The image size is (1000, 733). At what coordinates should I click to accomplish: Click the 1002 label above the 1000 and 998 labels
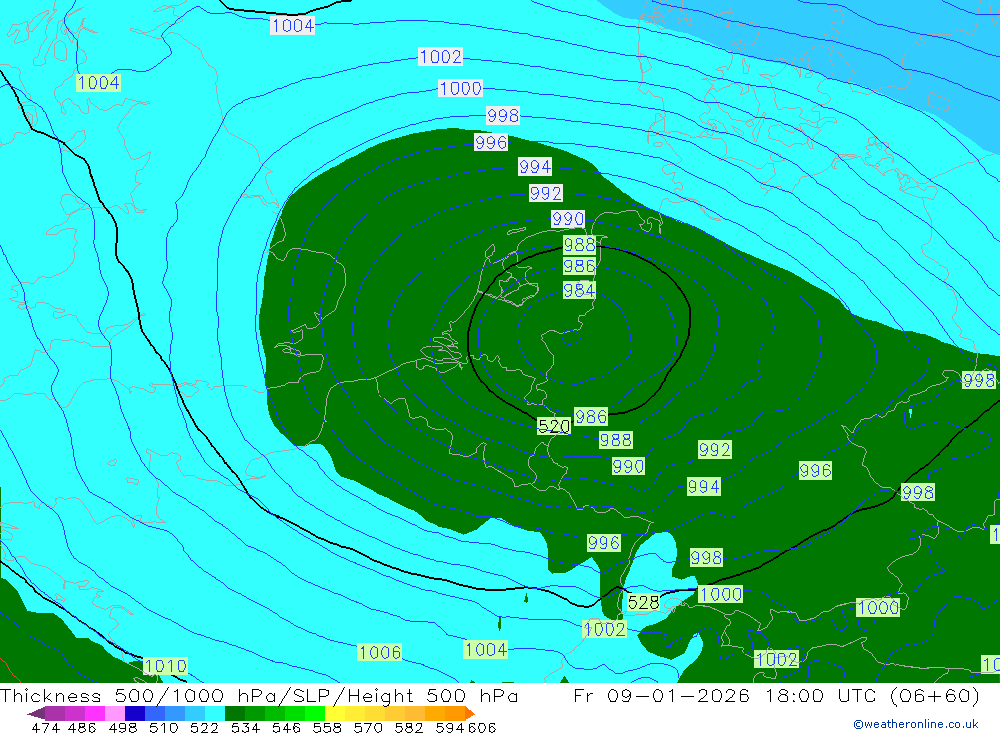[x=440, y=56]
